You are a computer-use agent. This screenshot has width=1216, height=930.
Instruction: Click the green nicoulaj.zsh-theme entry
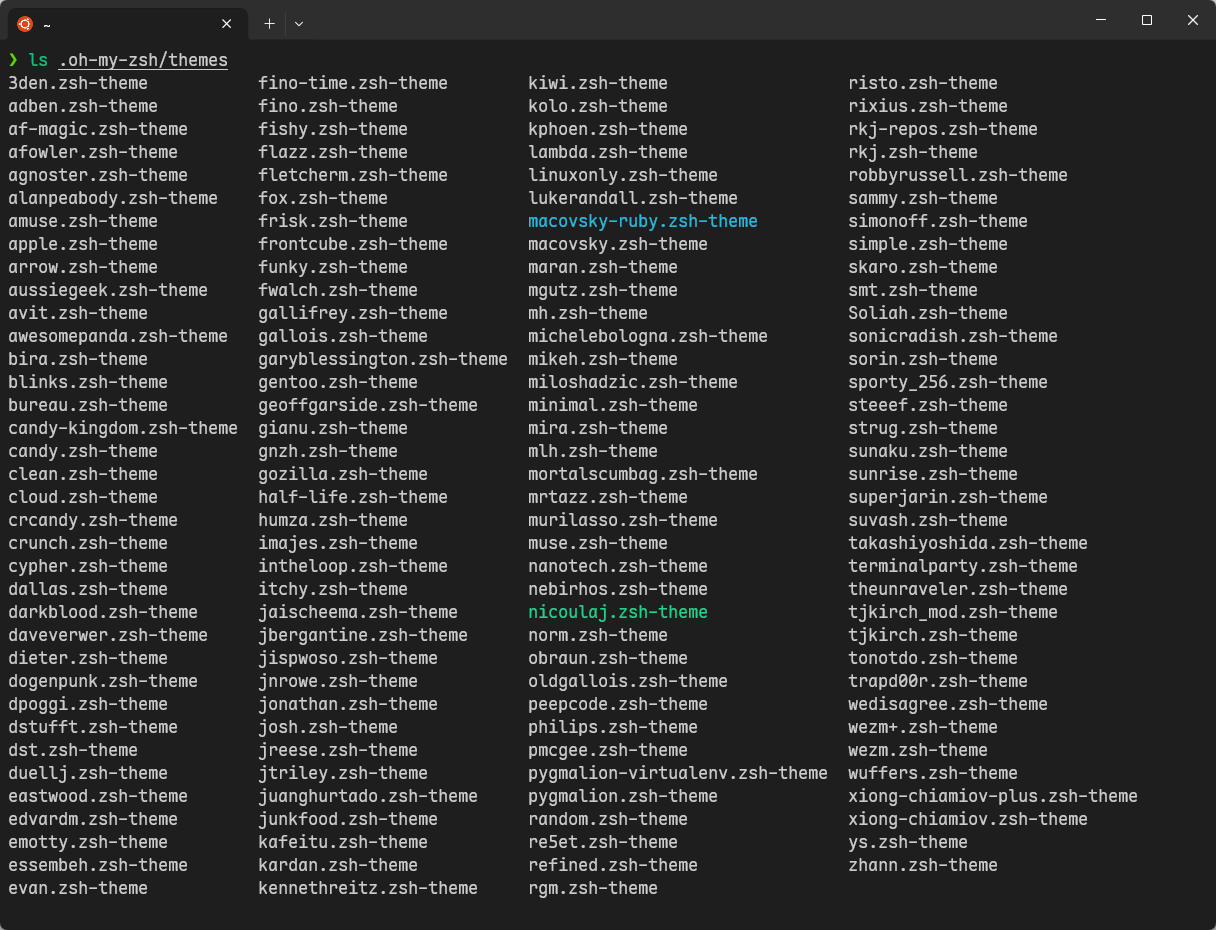(617, 612)
